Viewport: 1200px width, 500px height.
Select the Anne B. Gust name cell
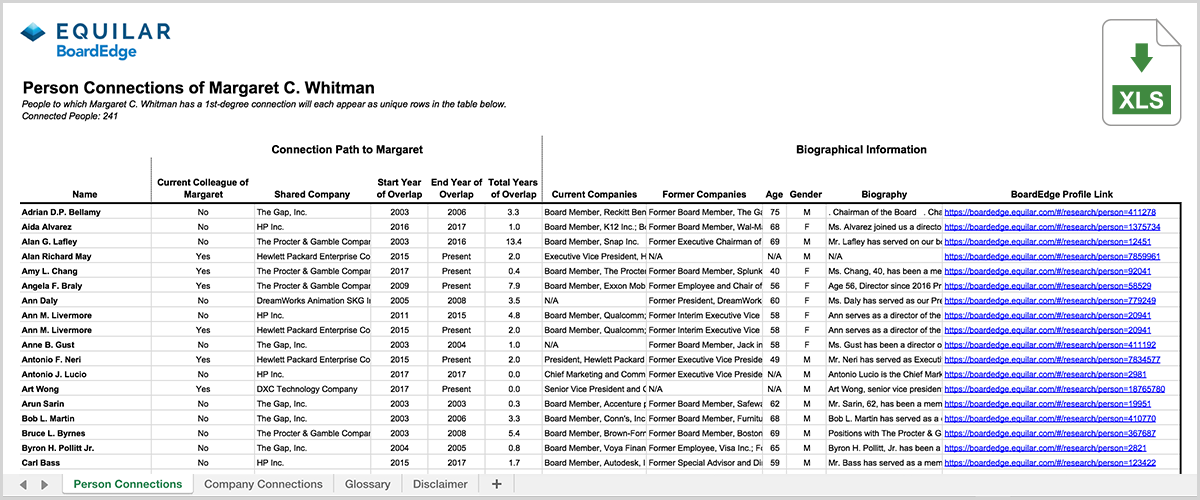point(85,344)
